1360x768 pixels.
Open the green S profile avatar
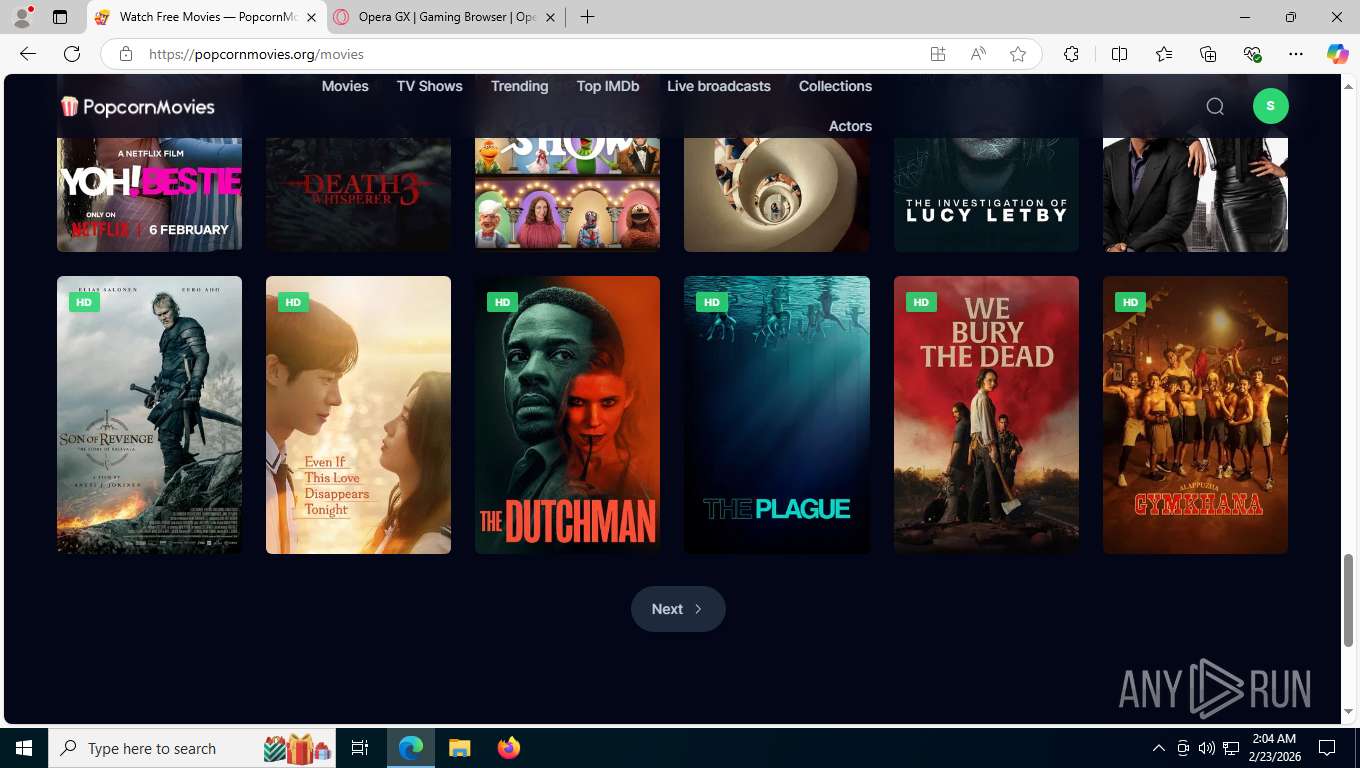[1270, 106]
